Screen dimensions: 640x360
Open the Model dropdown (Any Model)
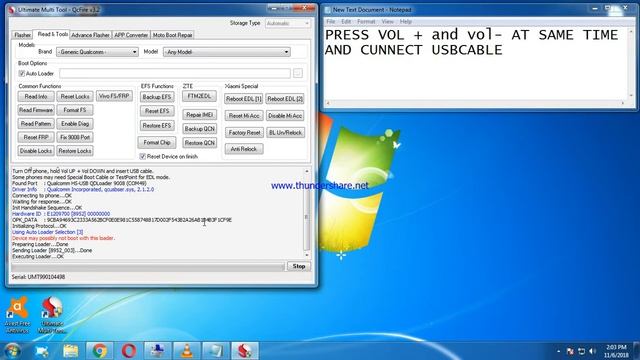tap(227, 52)
